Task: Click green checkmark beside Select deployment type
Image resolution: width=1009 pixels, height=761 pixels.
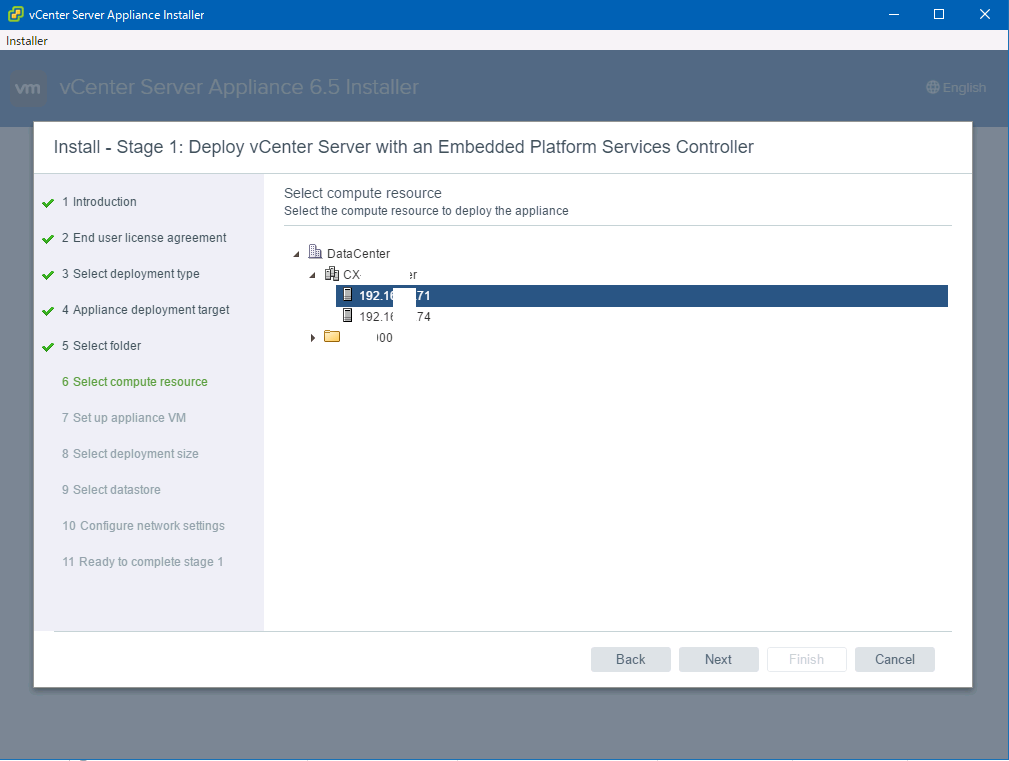Action: [48, 275]
